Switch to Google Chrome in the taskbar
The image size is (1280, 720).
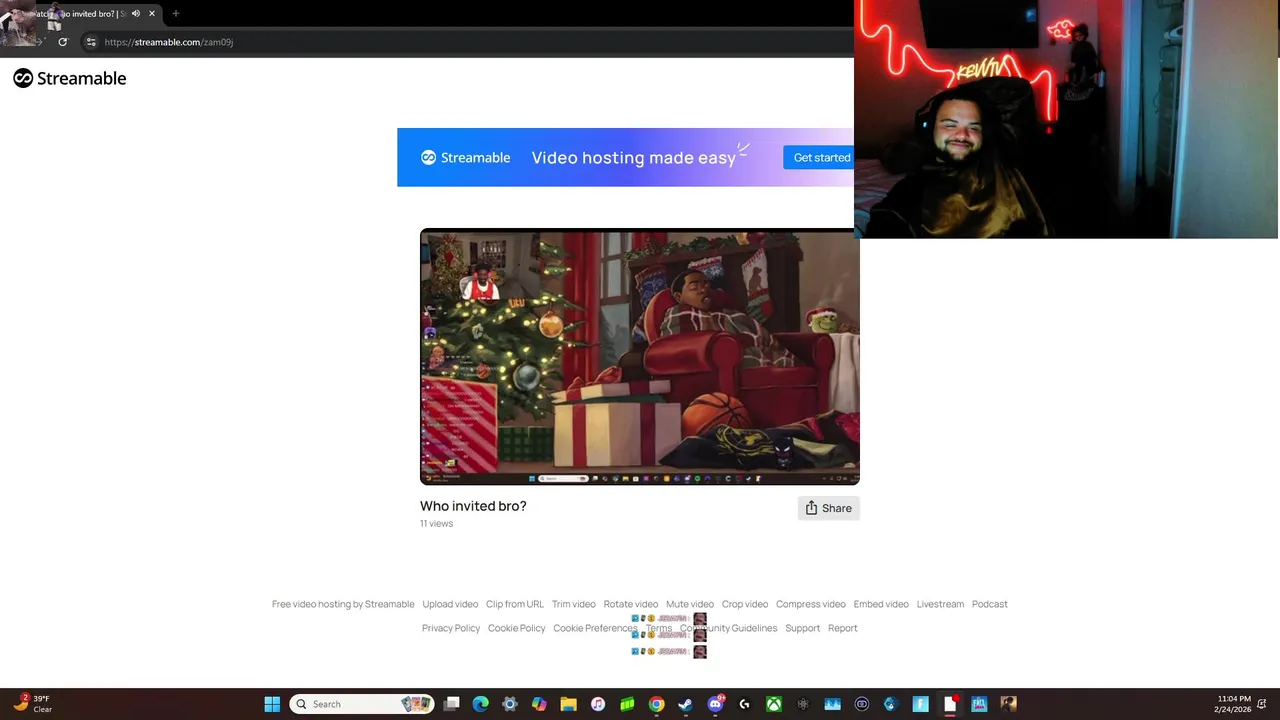tap(656, 704)
